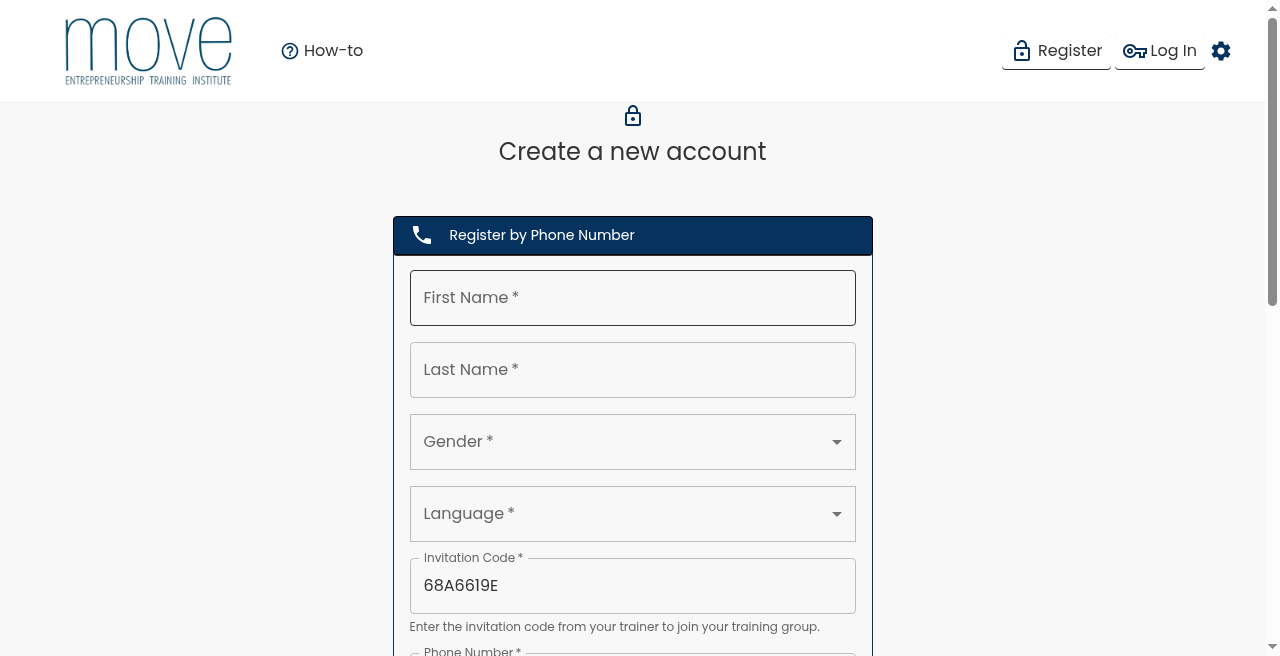The width and height of the screenshot is (1280, 656).
Task: Focus the Last Name input field
Action: coord(633,370)
